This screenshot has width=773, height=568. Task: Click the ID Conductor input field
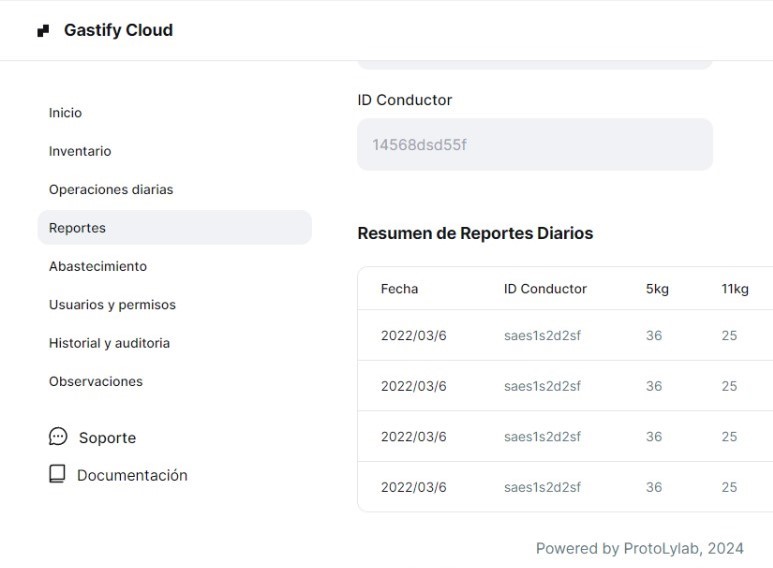534,145
